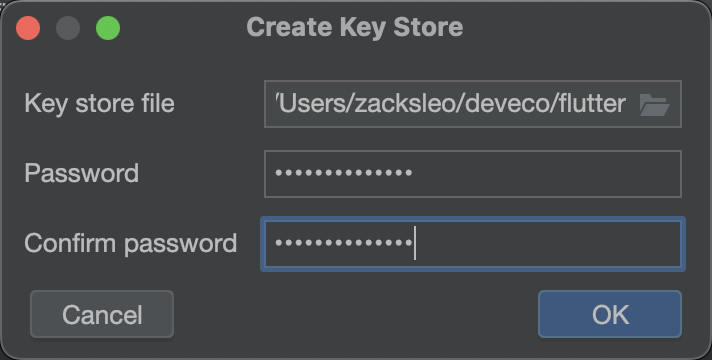Click the green zoom window button

point(108,28)
